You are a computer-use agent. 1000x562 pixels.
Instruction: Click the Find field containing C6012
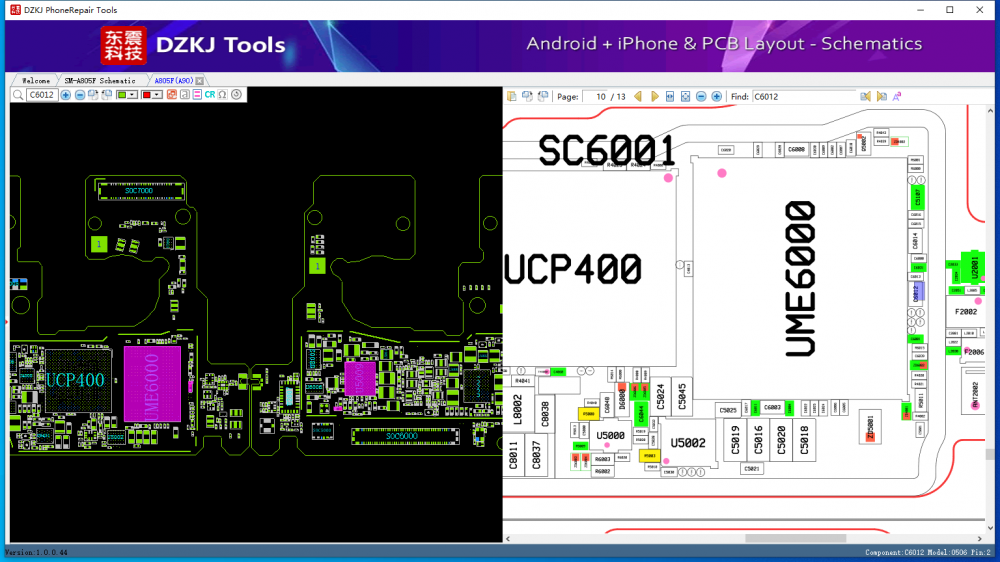click(x=803, y=96)
